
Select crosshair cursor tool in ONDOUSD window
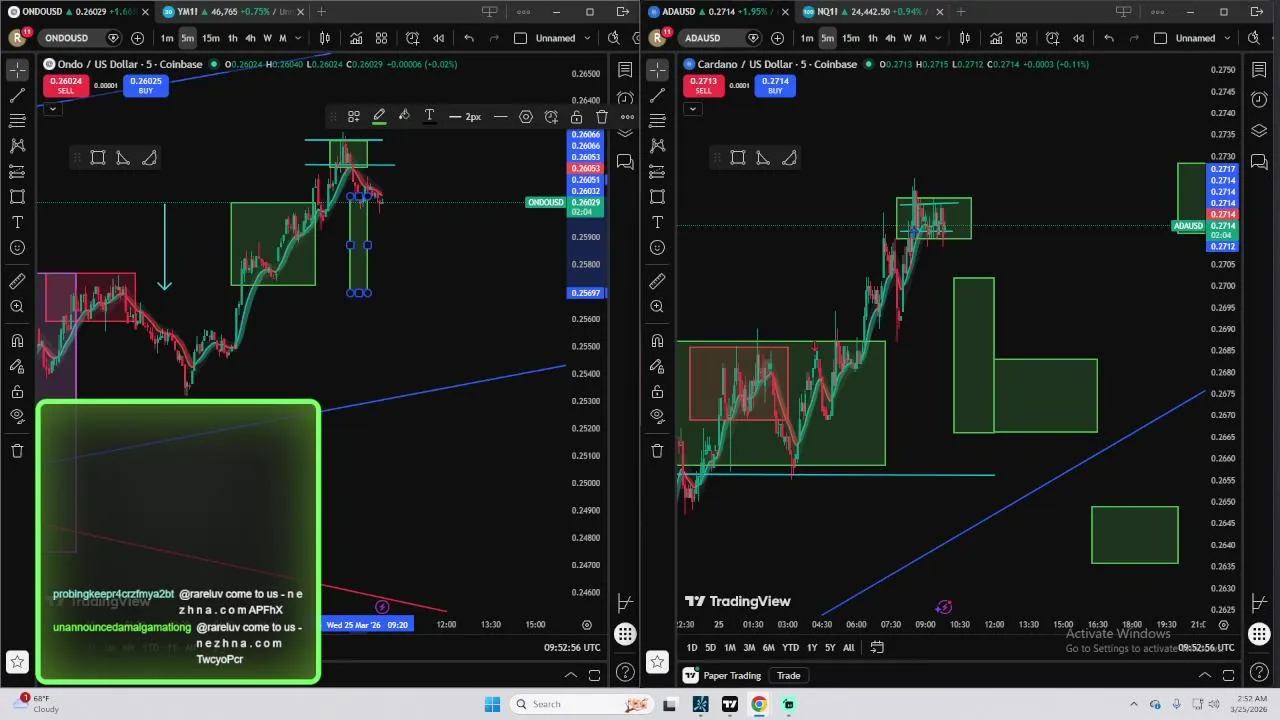point(17,70)
